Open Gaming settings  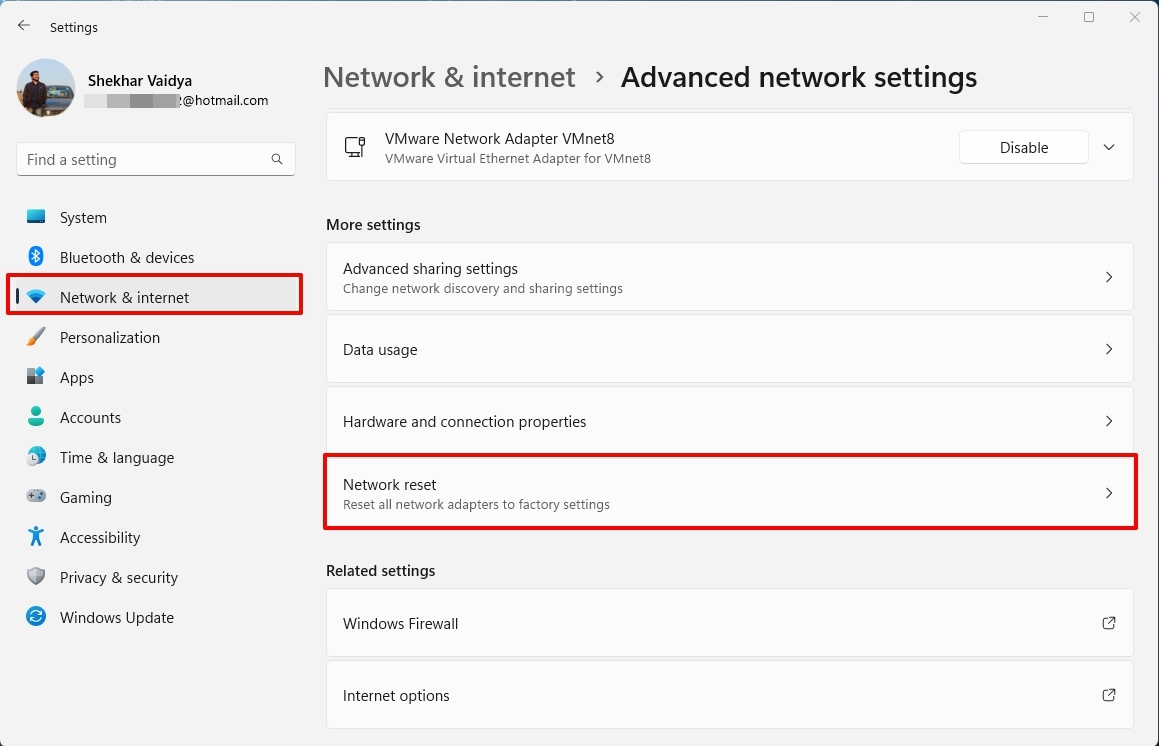pyautogui.click(x=155, y=497)
